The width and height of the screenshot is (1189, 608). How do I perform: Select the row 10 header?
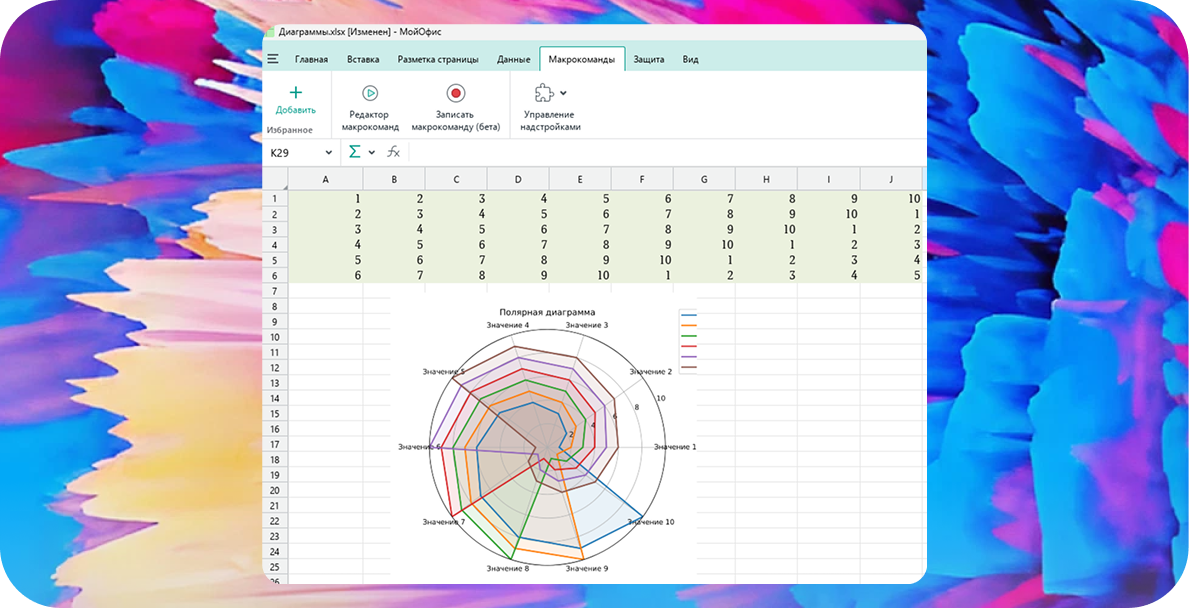tap(275, 337)
